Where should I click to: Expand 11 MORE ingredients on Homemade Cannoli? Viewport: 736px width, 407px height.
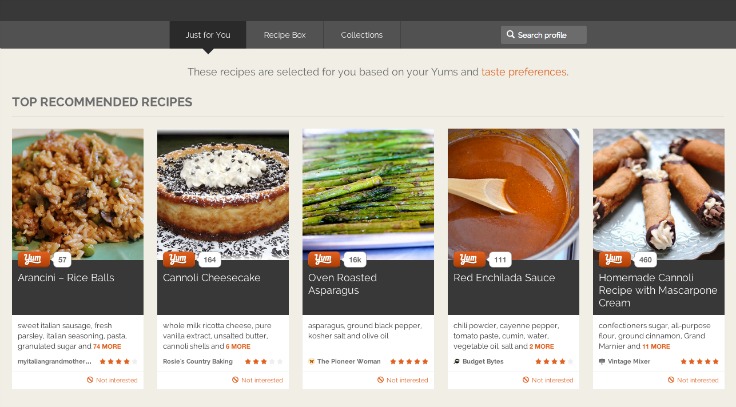tap(656, 346)
